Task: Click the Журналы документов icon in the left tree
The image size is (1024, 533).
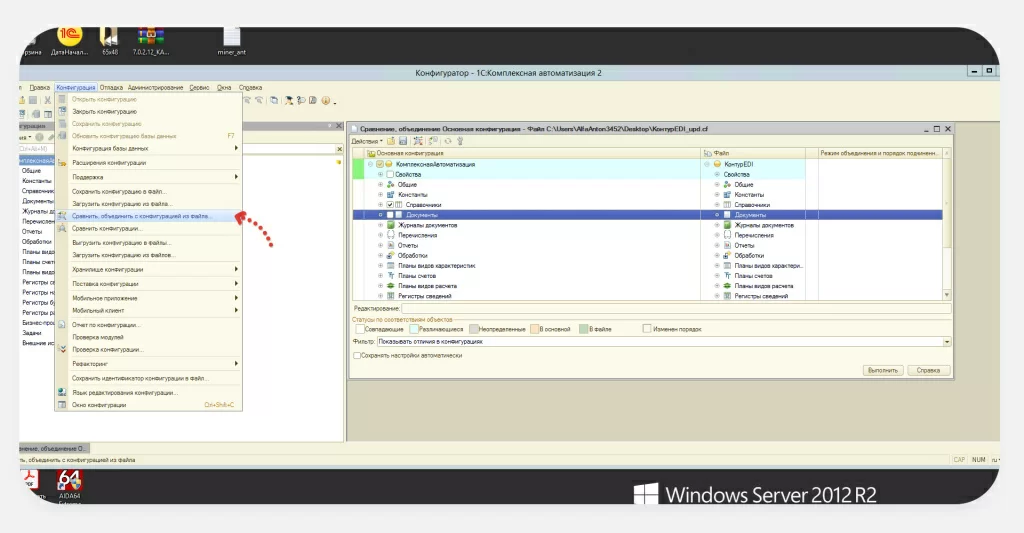Action: (390, 225)
